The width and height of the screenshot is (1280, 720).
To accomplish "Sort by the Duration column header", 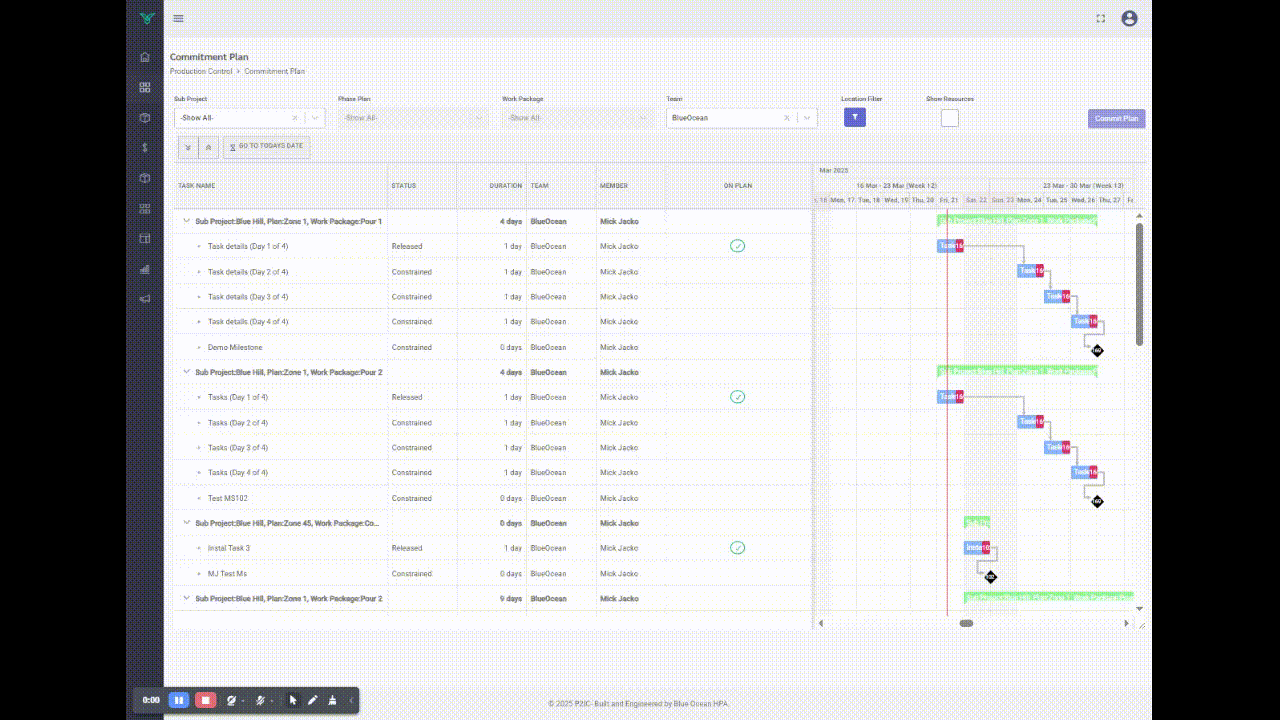I will [x=506, y=186].
